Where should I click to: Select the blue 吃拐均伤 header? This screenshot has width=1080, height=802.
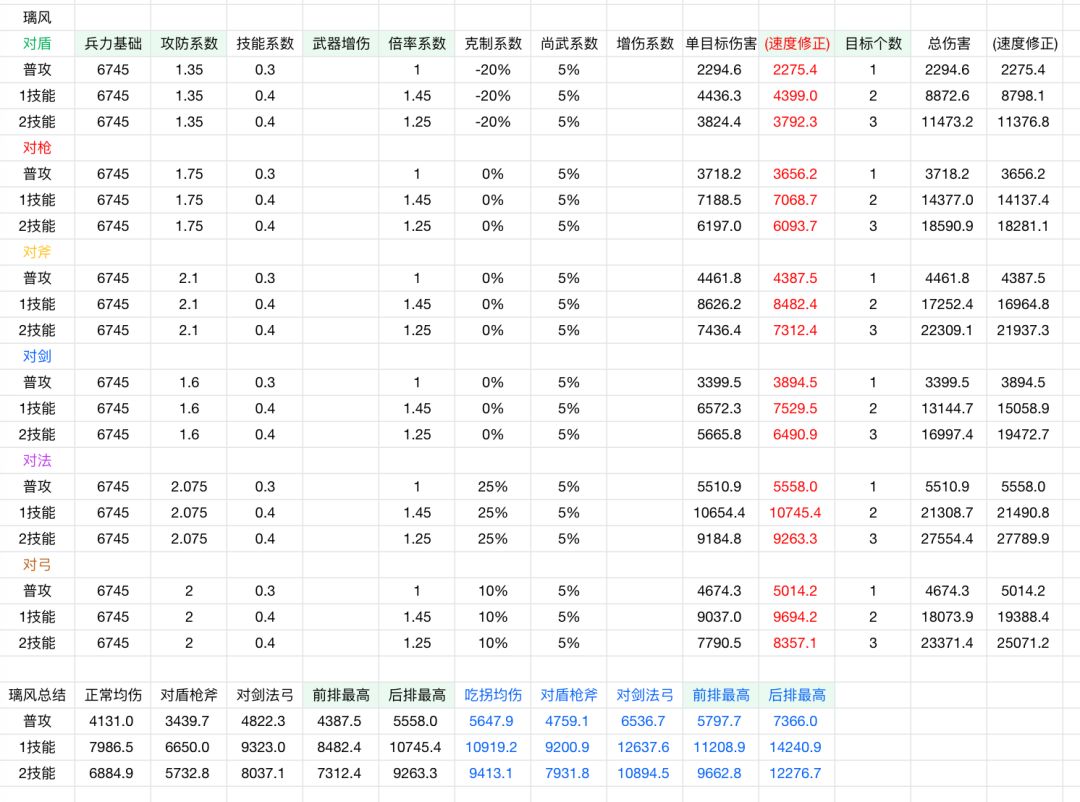[493, 695]
